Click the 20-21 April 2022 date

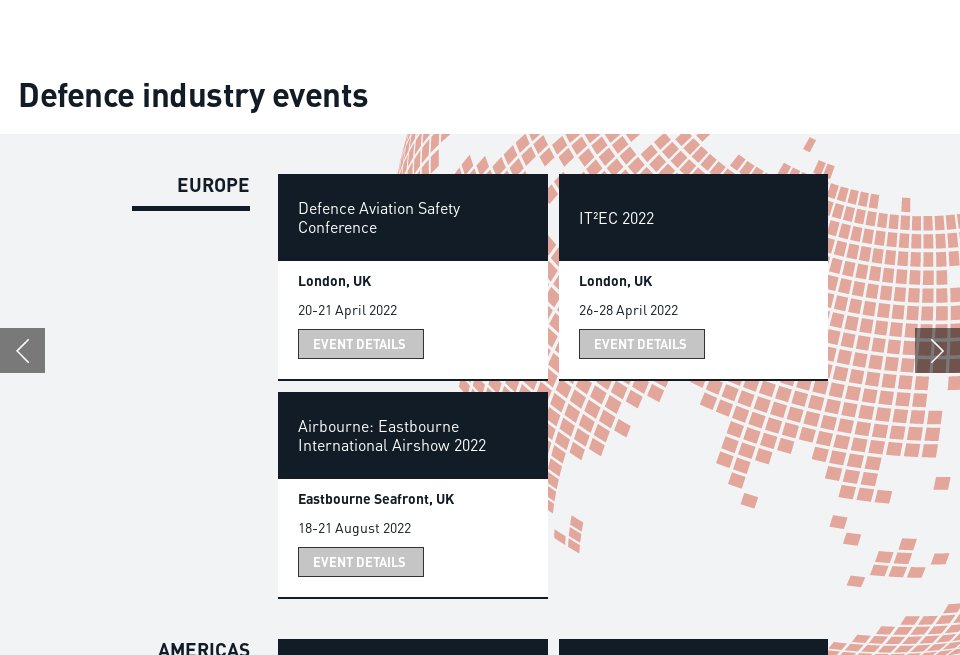click(347, 310)
